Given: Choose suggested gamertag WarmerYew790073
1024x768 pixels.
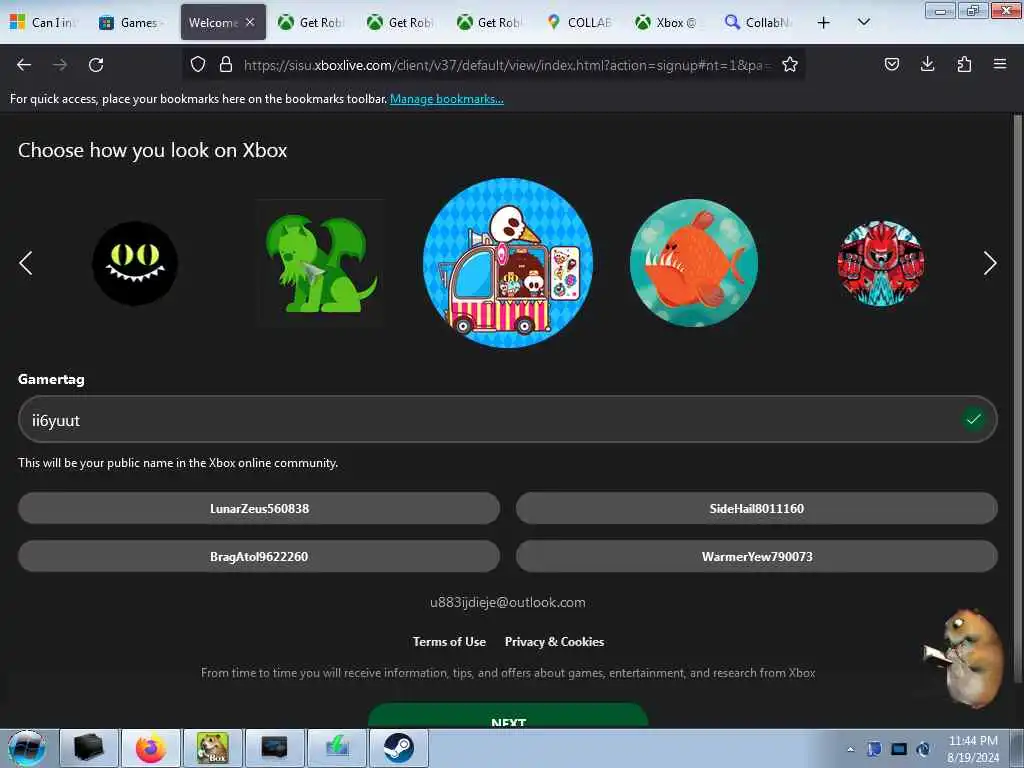Looking at the screenshot, I should [x=757, y=556].
